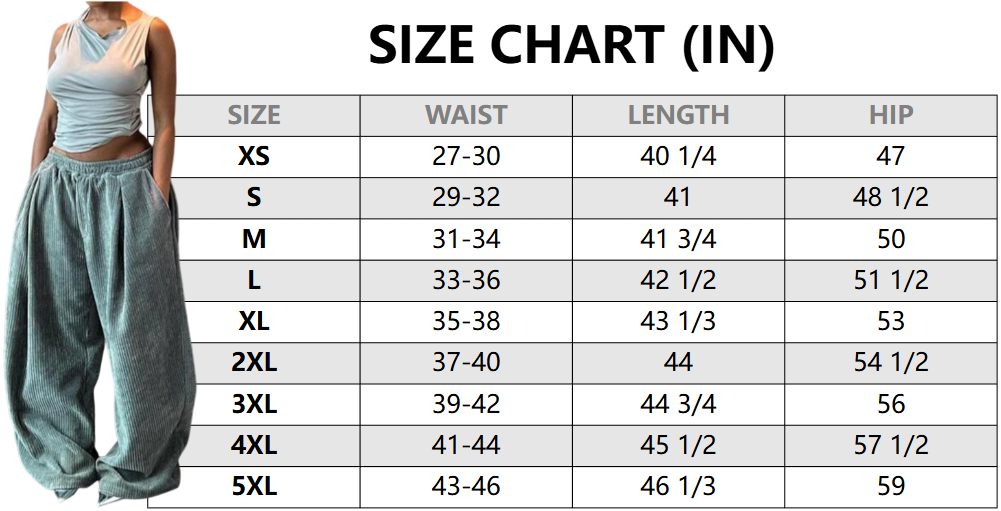Click the 2XL size label

point(254,362)
